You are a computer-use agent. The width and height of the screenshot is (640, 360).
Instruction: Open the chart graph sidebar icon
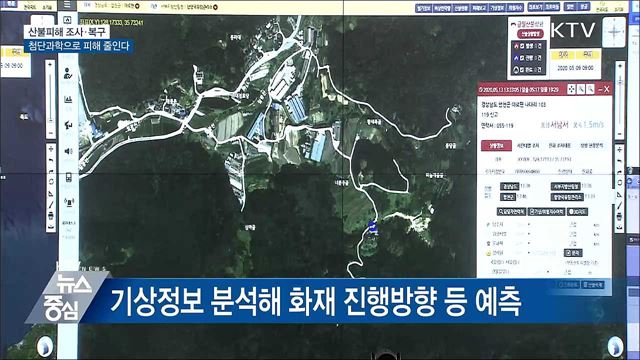(x=68, y=99)
